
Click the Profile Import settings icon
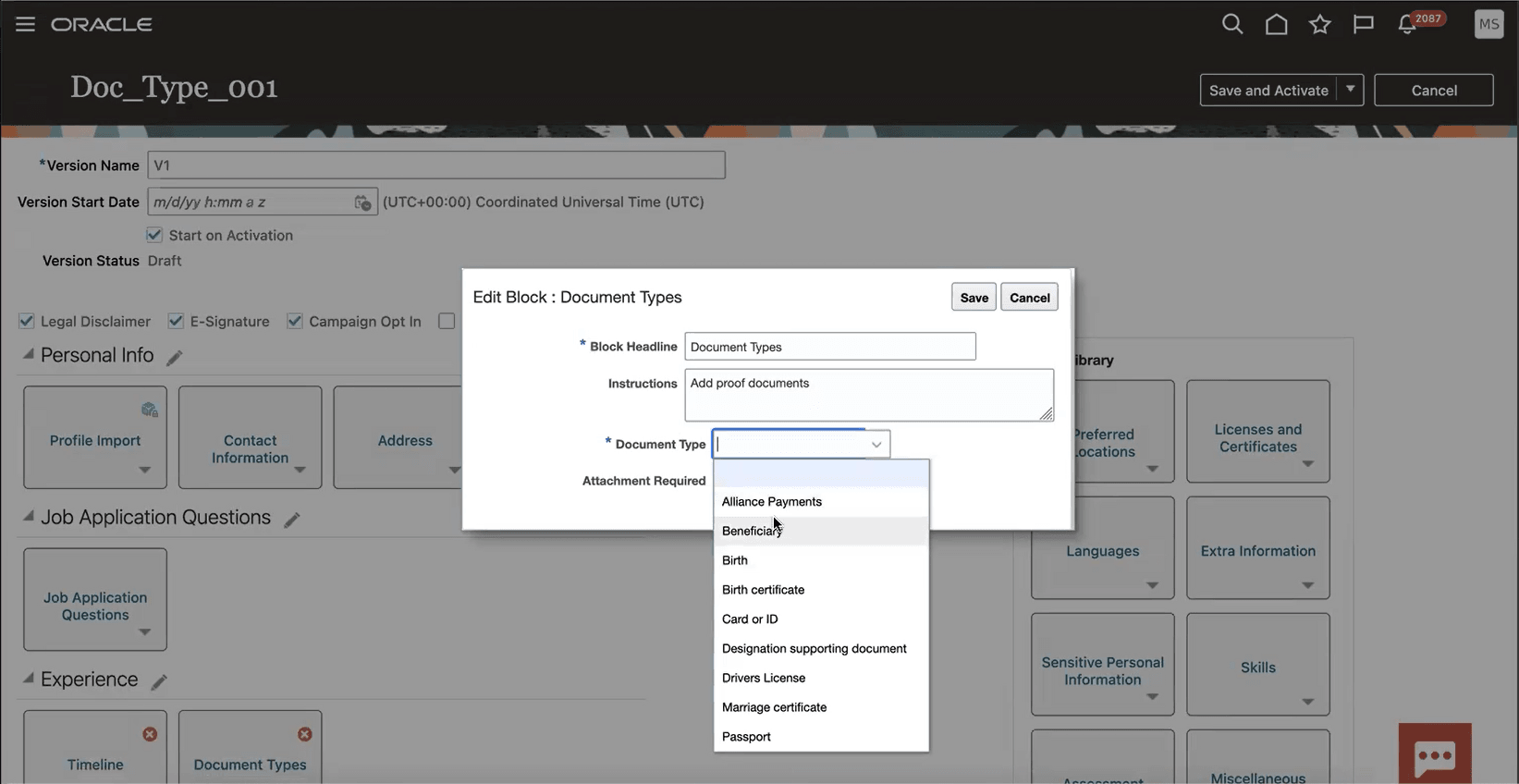[149, 410]
